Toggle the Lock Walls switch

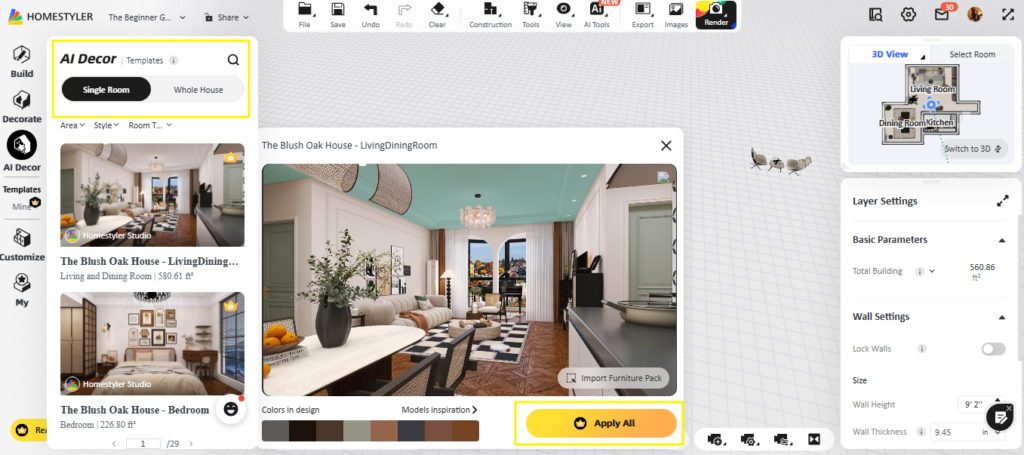point(993,349)
